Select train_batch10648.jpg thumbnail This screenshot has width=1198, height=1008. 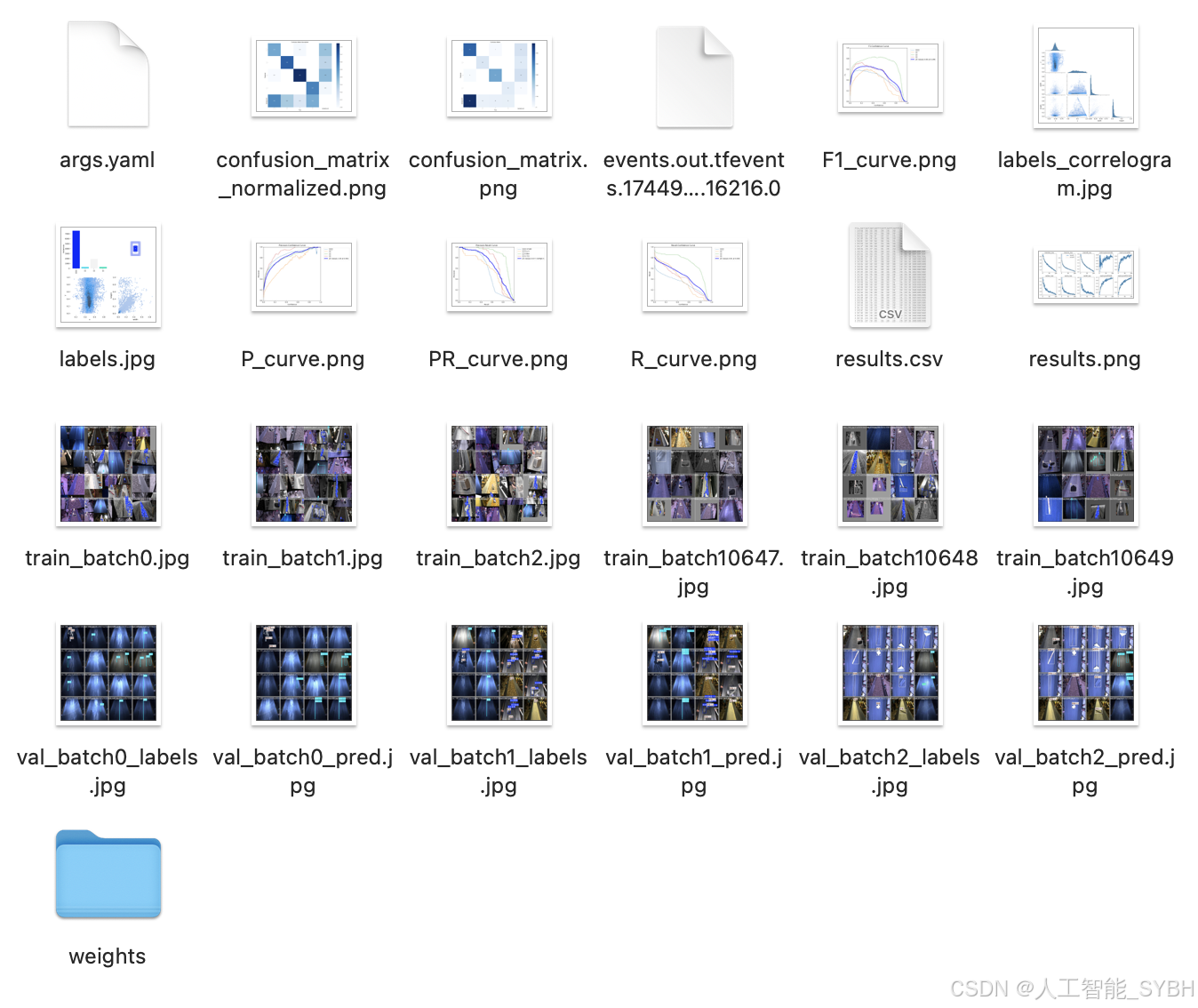[891, 474]
